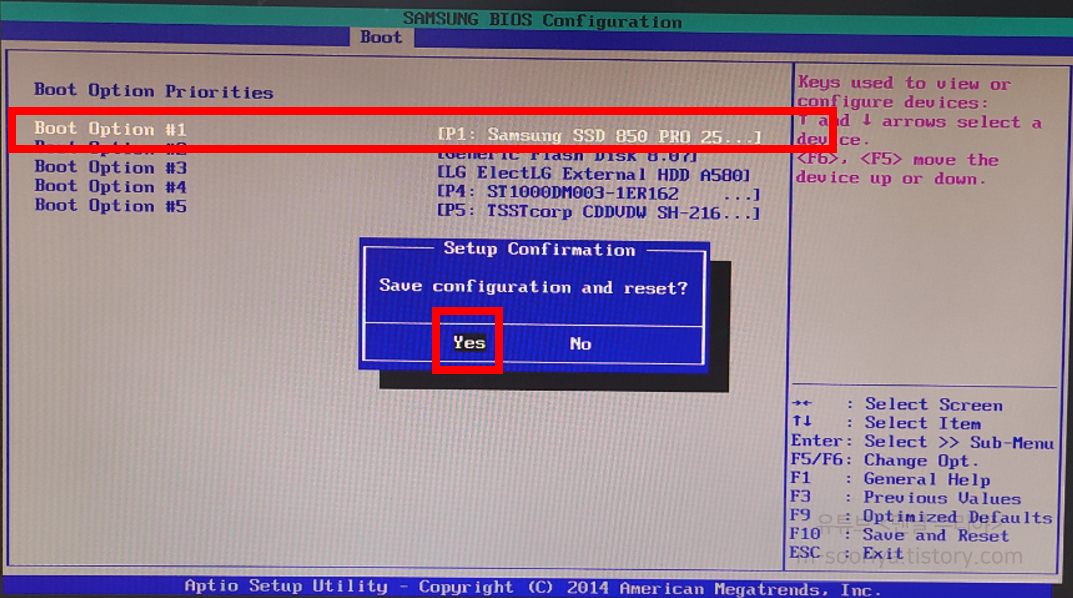Screen dimensions: 1073x598
Task: Choose No in Setup Confirmation dialog
Action: pos(580,343)
